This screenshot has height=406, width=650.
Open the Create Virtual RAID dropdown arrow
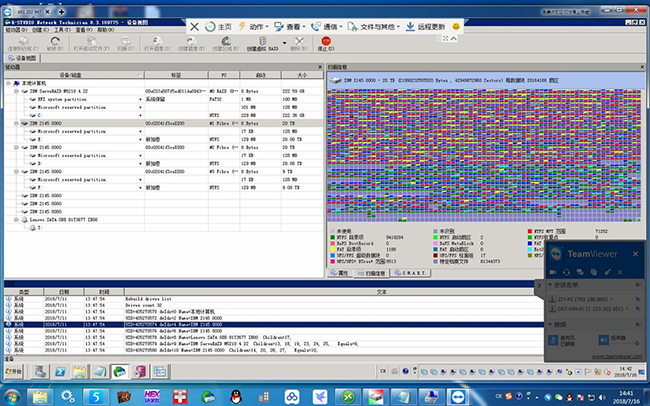tap(284, 43)
